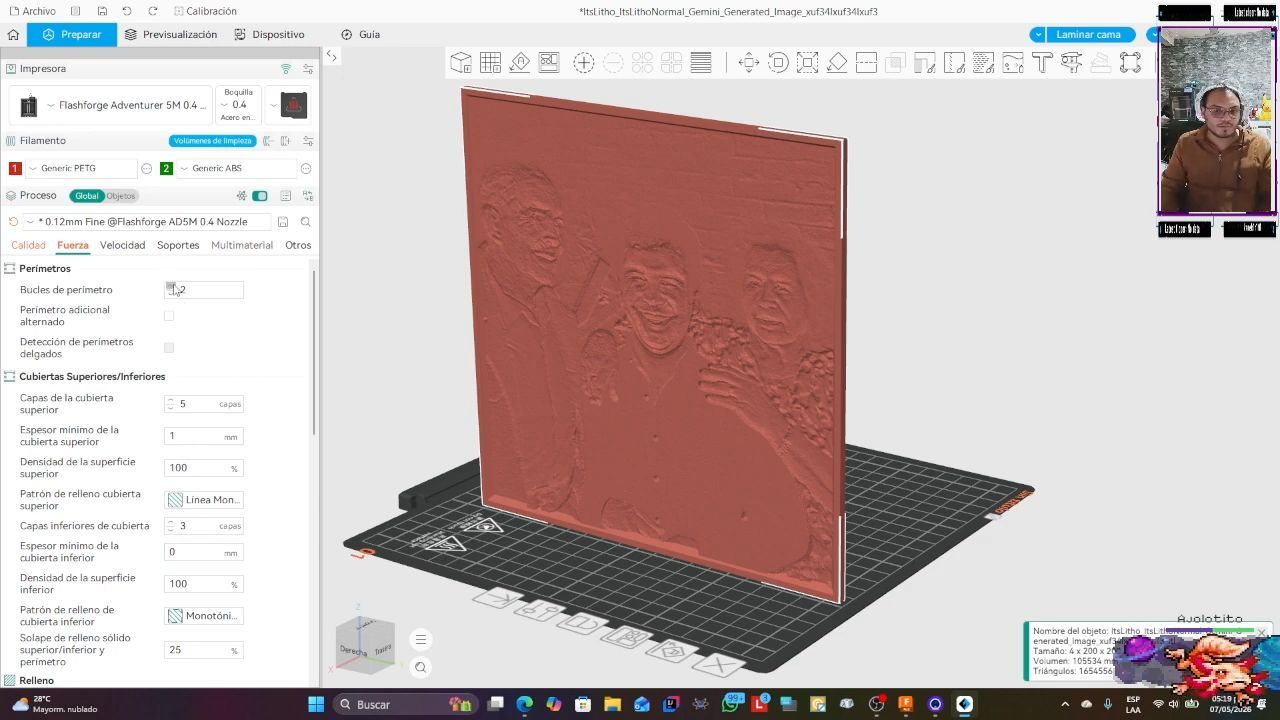Click the layer height lines icon

click(701, 63)
